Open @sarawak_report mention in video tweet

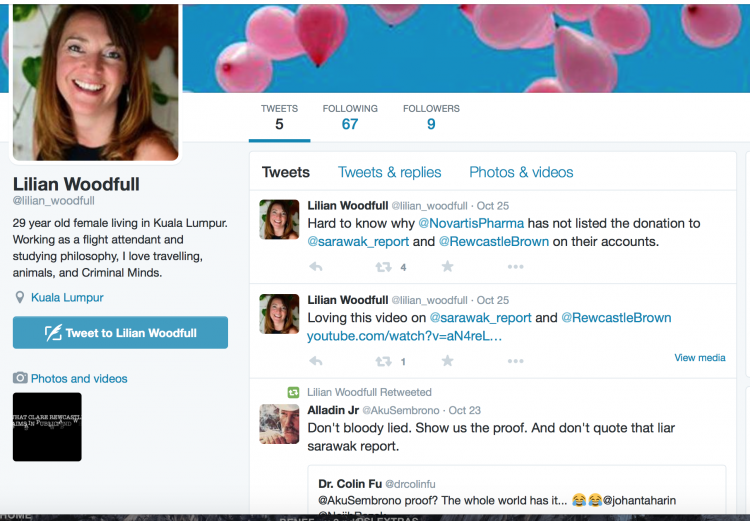tap(480, 318)
